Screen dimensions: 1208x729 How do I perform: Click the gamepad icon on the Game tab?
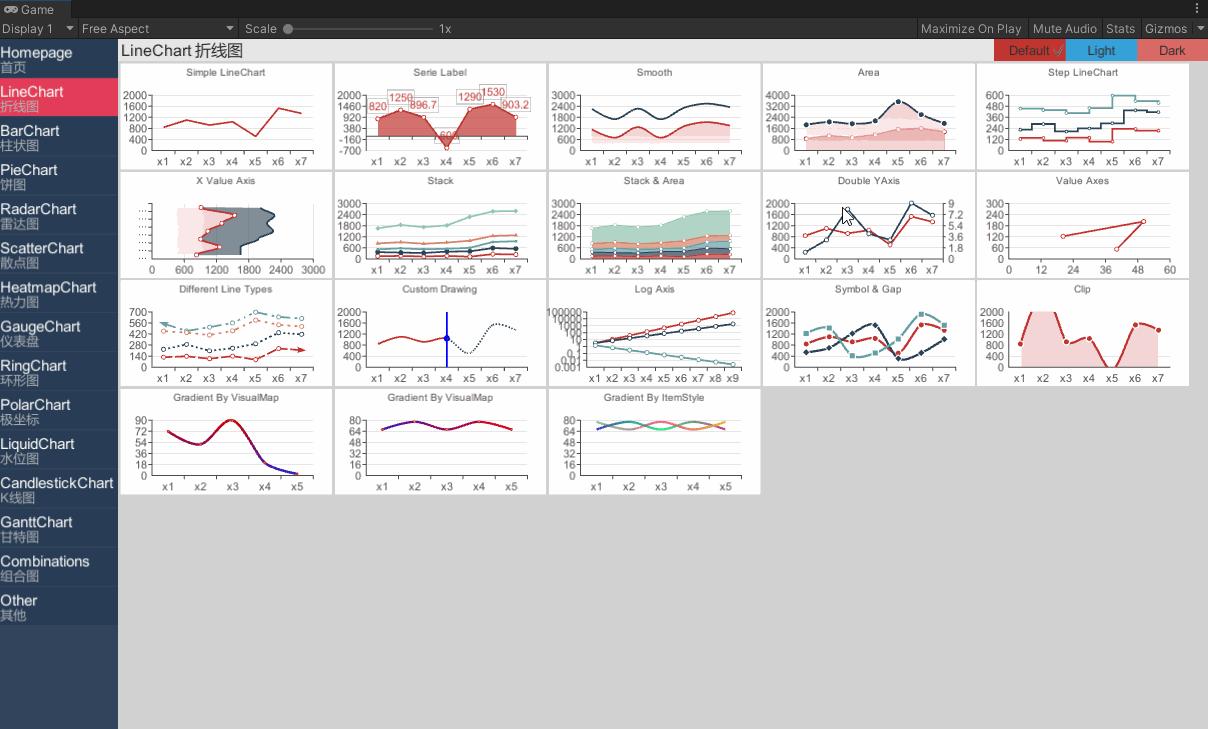[10, 8]
